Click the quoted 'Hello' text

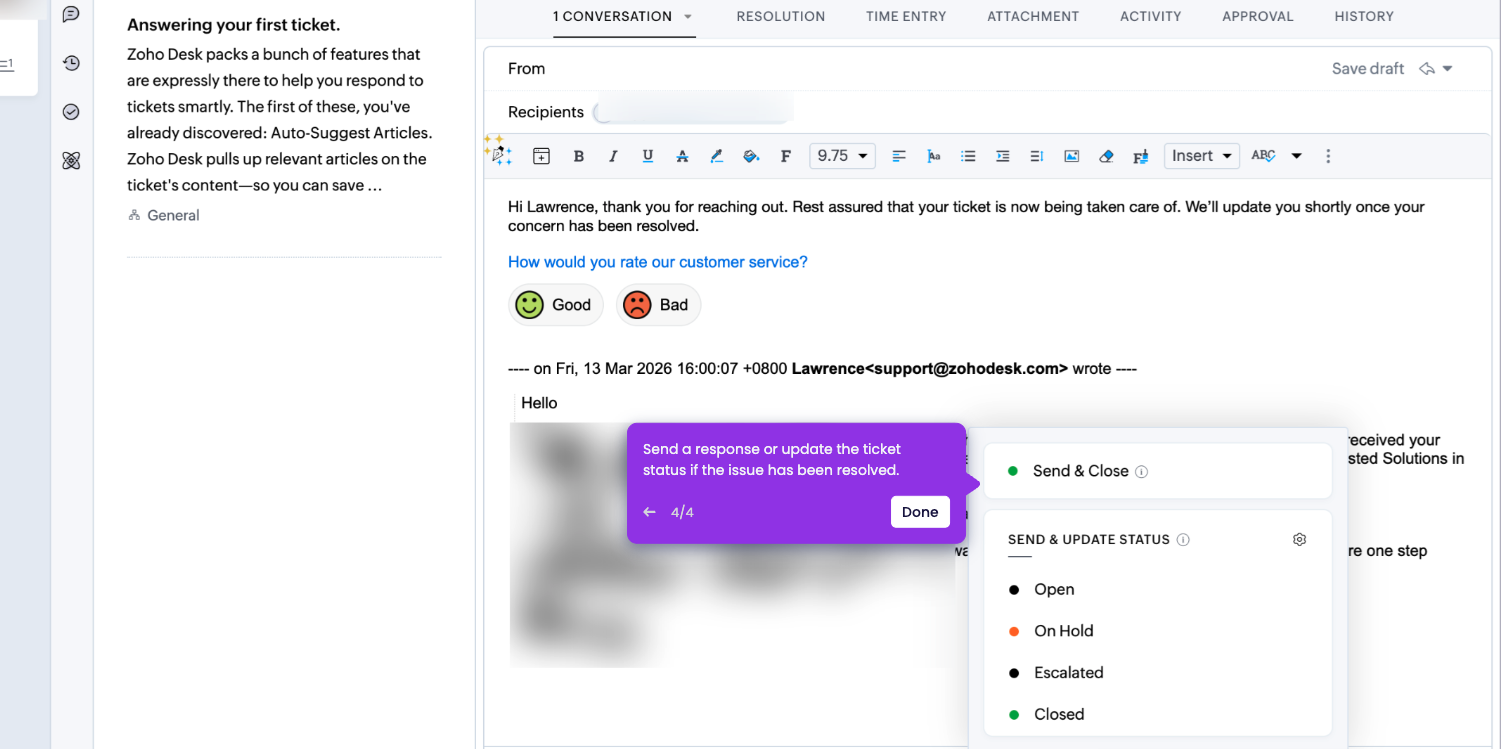(x=539, y=403)
